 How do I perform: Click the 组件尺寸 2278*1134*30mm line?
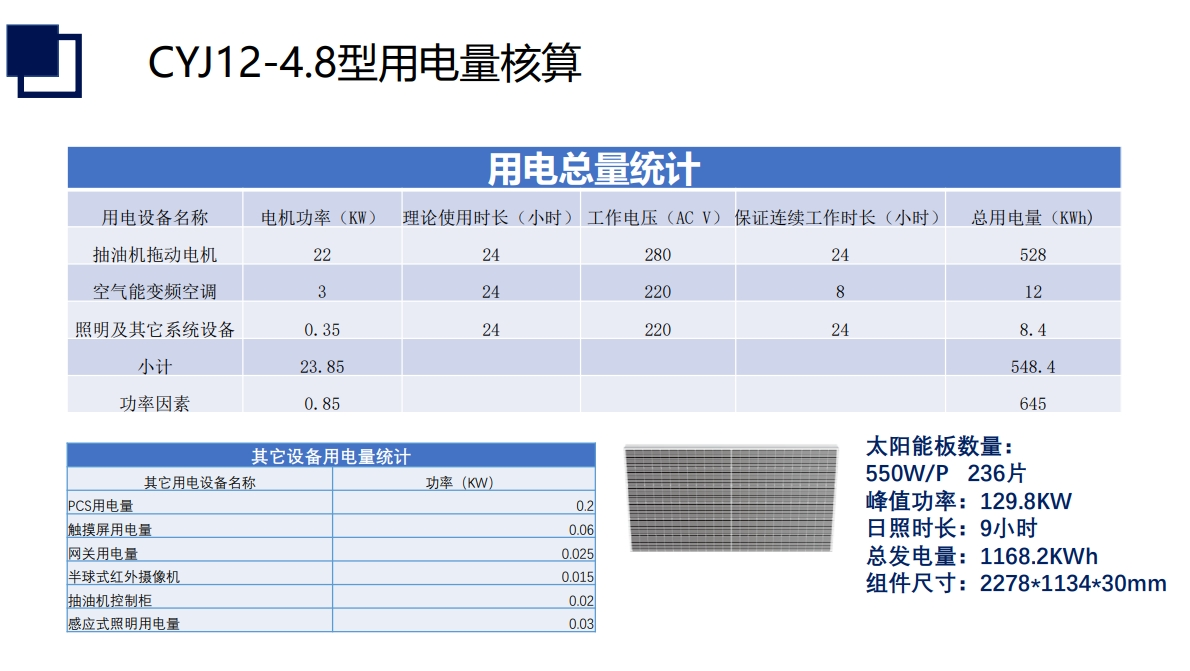click(x=1016, y=584)
